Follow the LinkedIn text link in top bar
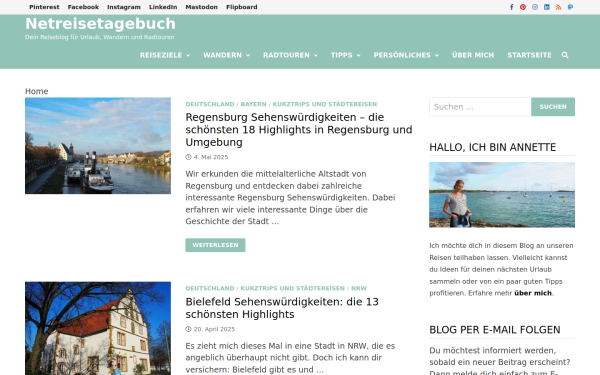 click(163, 7)
